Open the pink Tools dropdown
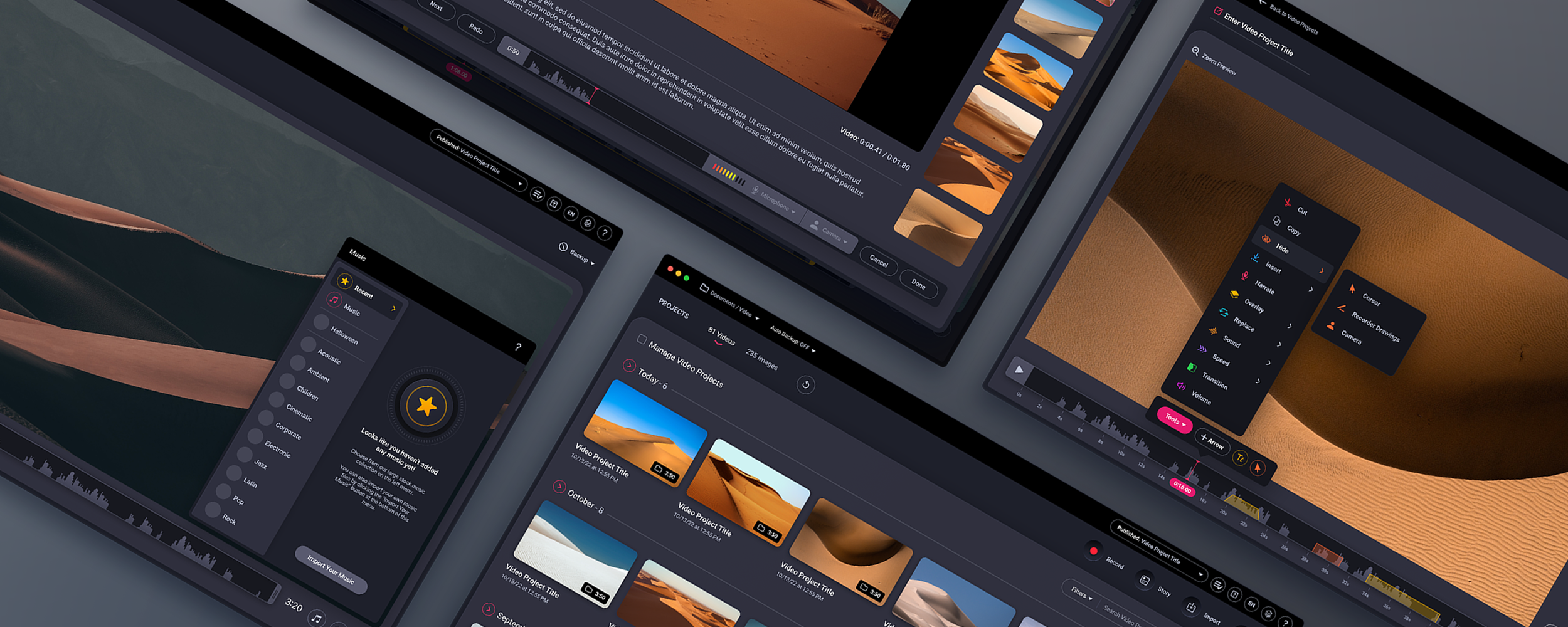This screenshot has width=1568, height=627. pyautogui.click(x=1174, y=419)
